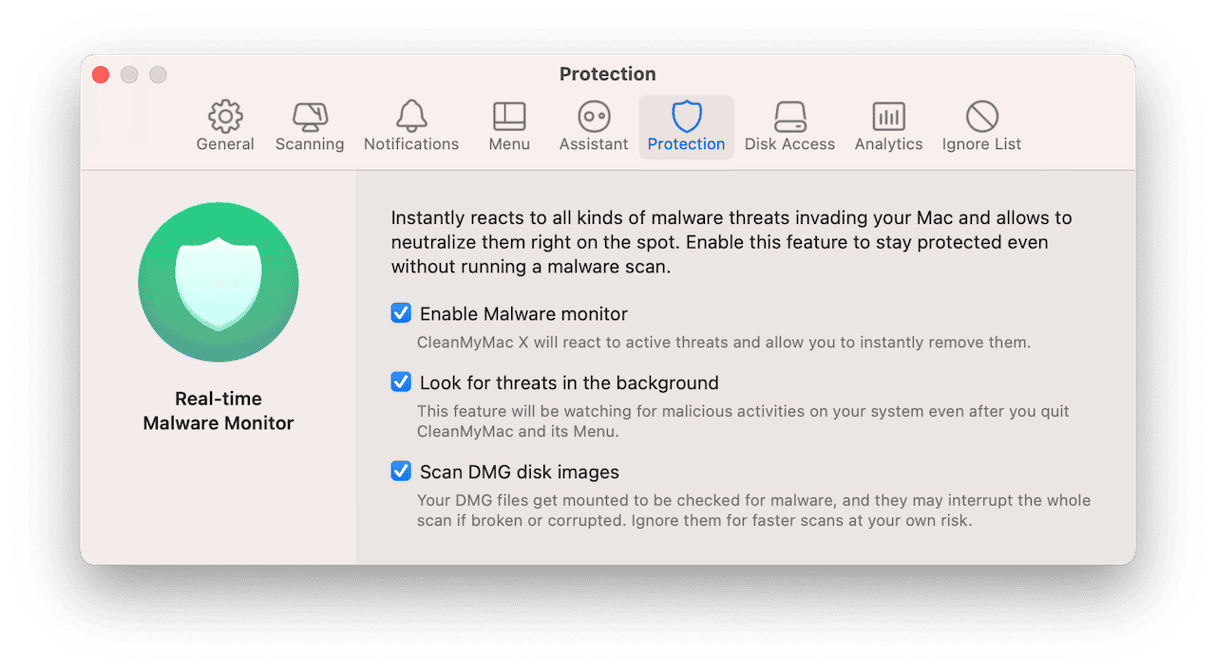This screenshot has height=671, width=1216.
Task: Uncheck the Enable Malware monitor checkbox
Action: 401,314
